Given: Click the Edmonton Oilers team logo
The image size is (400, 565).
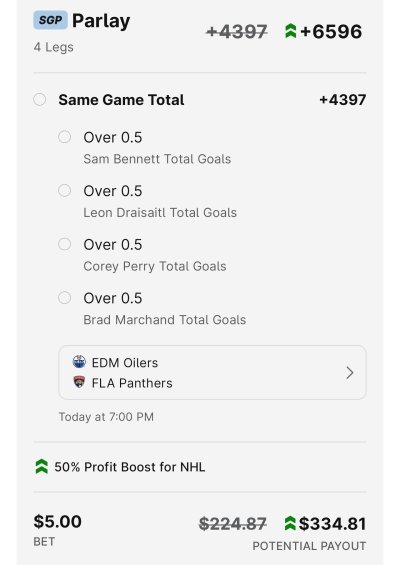Looking at the screenshot, I should (x=79, y=361).
